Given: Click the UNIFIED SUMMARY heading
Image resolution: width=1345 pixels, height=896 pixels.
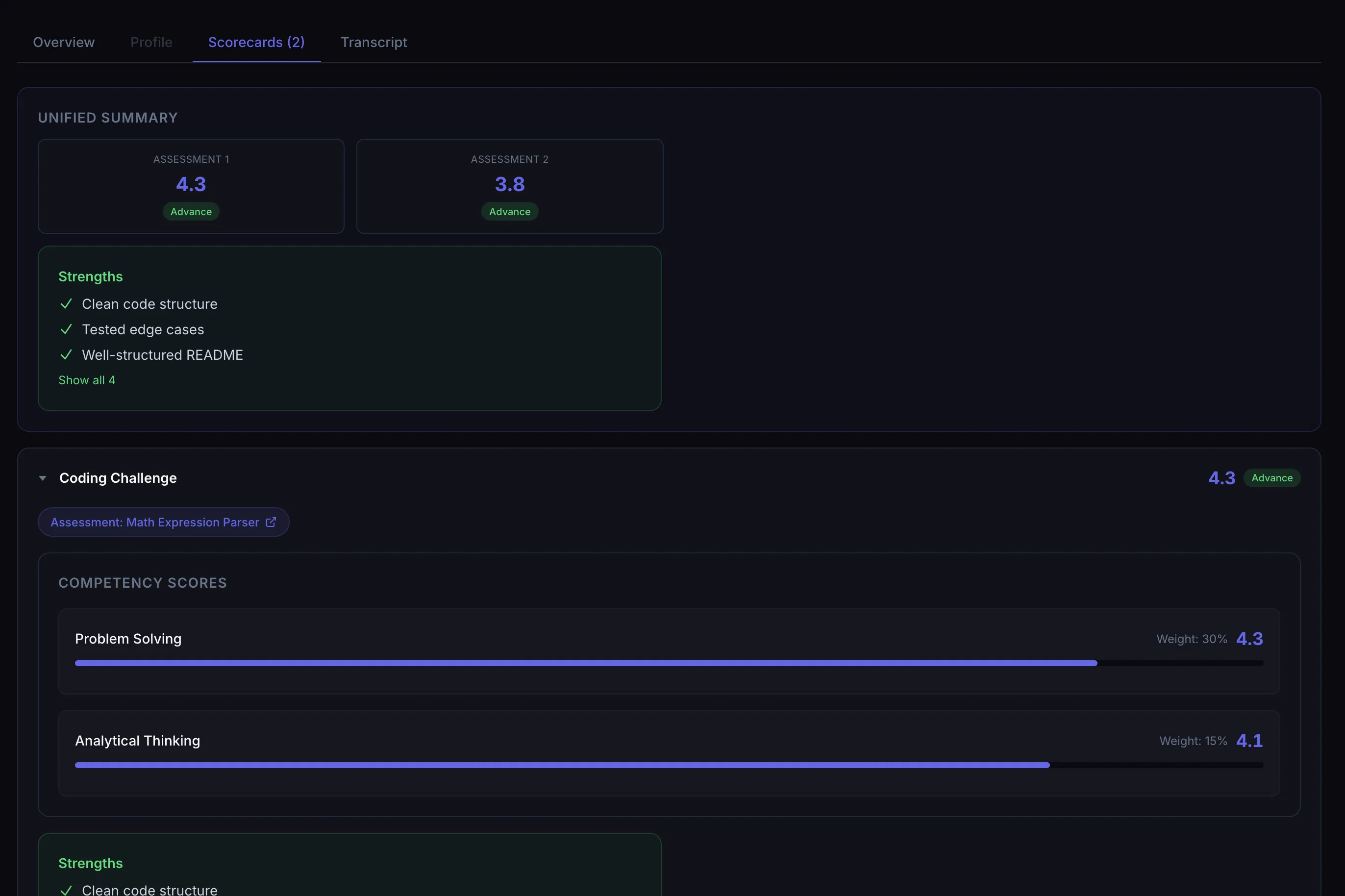Looking at the screenshot, I should click(x=108, y=118).
